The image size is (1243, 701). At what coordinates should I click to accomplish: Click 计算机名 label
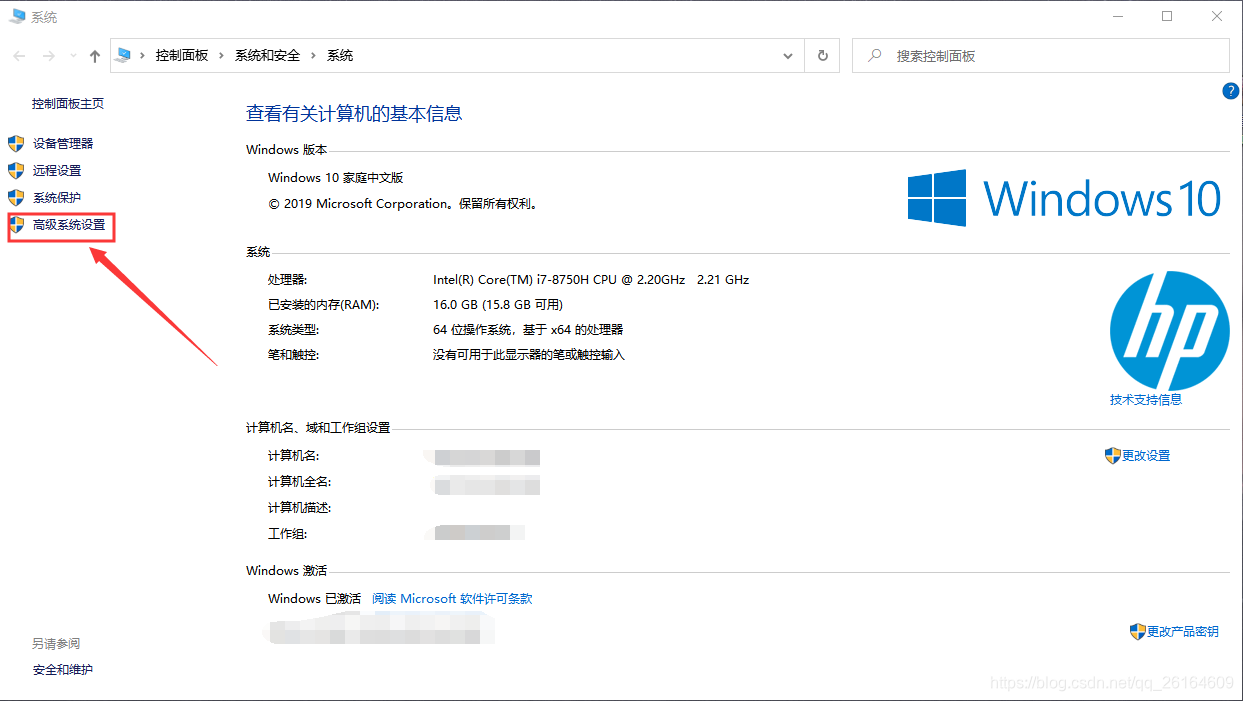(x=293, y=456)
